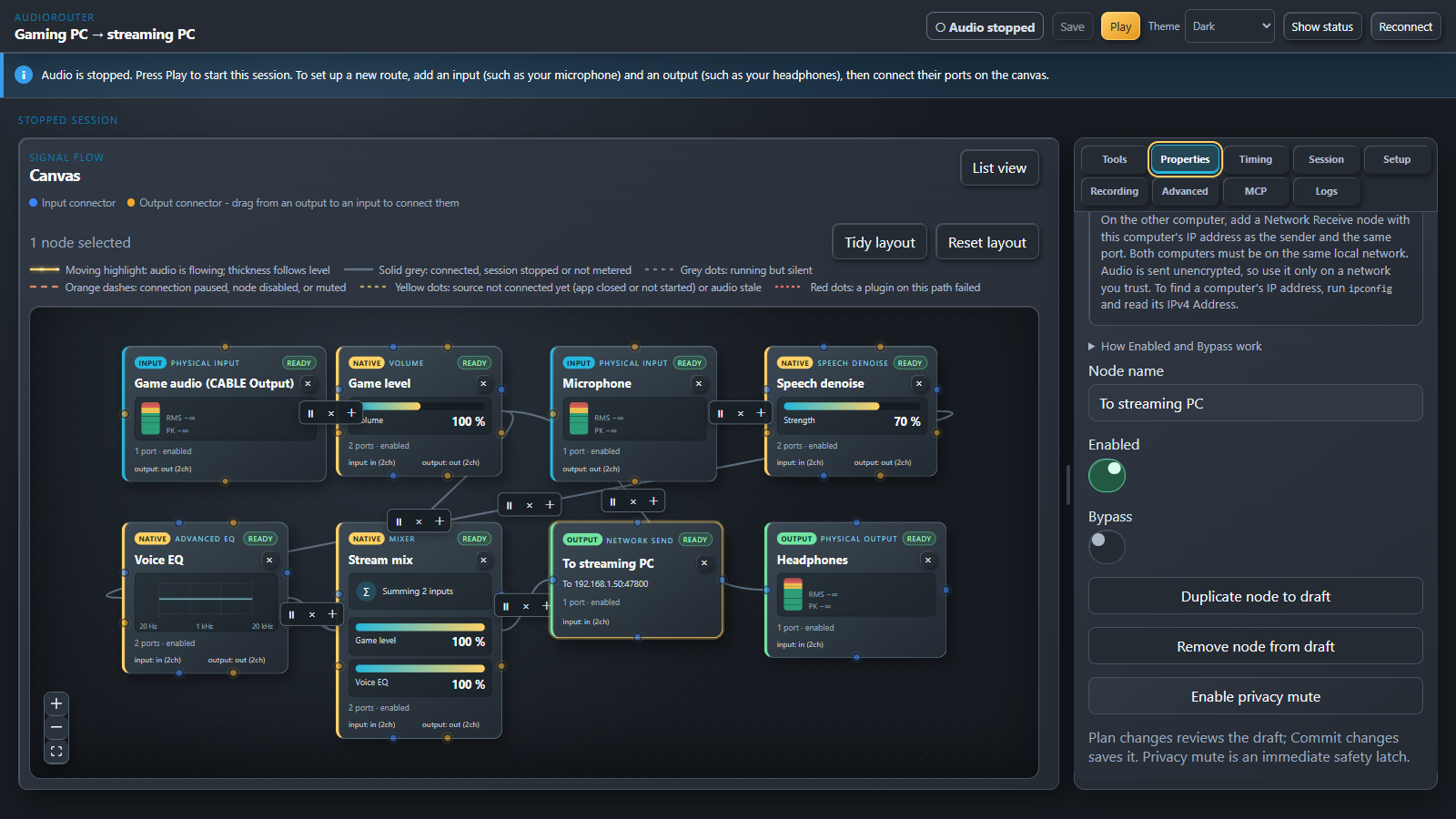Viewport: 1456px width, 819px height.
Task: Open the MCP tab
Action: tap(1255, 191)
